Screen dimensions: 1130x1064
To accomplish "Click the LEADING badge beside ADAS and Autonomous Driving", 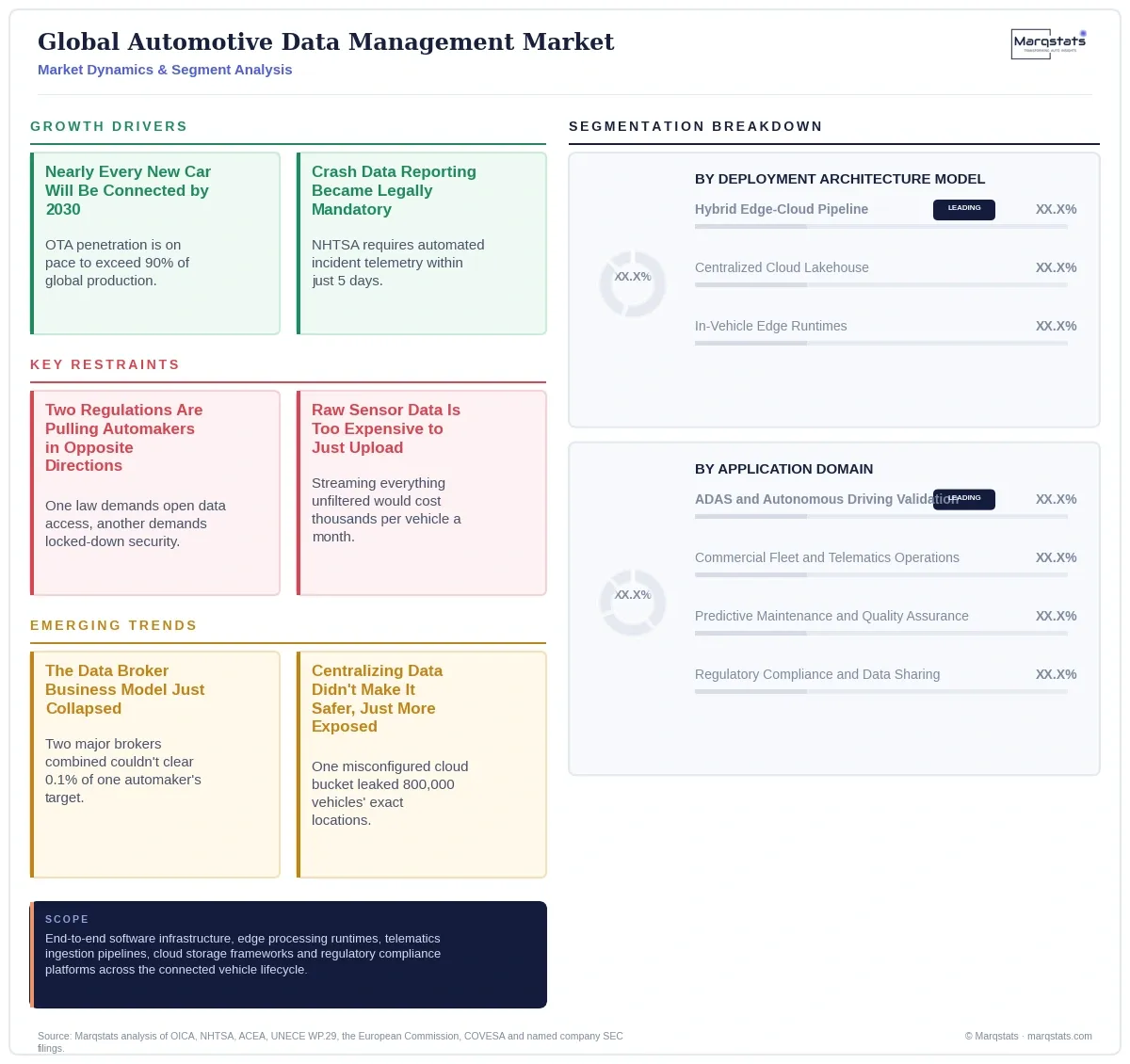I will 964,499.
